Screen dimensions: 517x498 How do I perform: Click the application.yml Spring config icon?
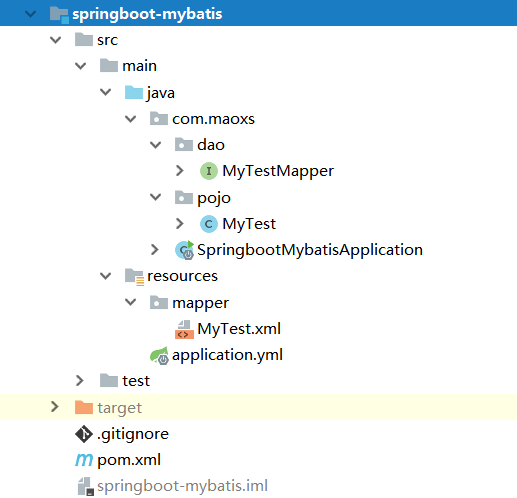(159, 356)
